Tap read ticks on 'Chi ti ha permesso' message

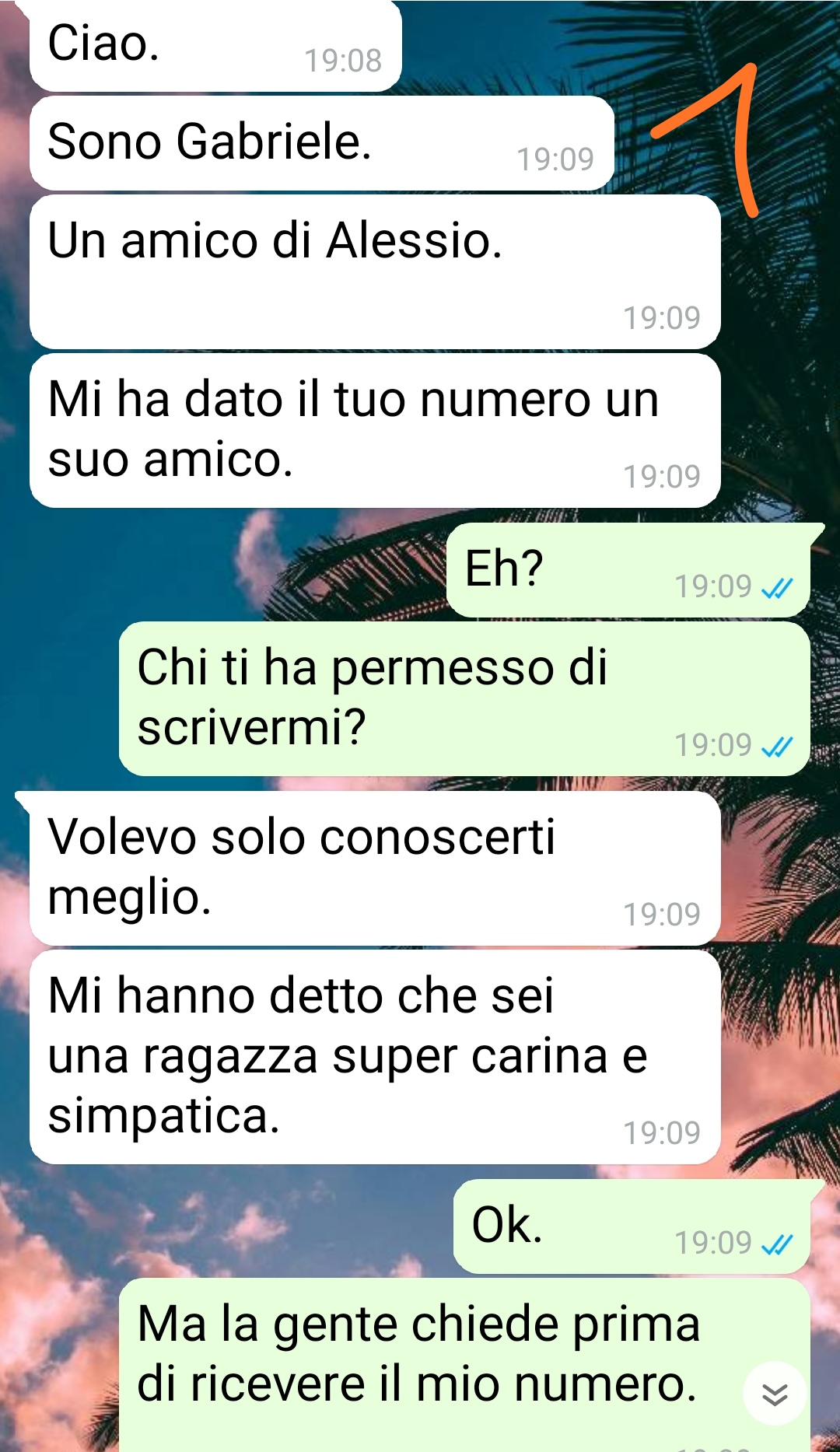click(777, 747)
